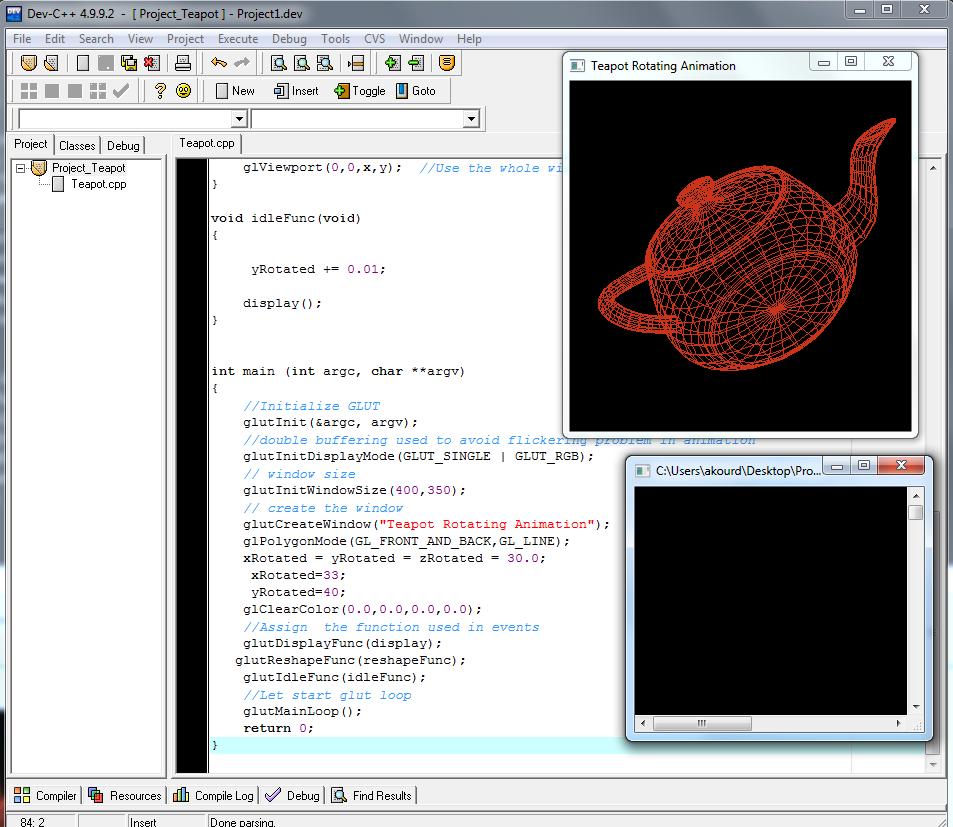
Task: Click the Find magnifier icon
Action: tap(278, 63)
